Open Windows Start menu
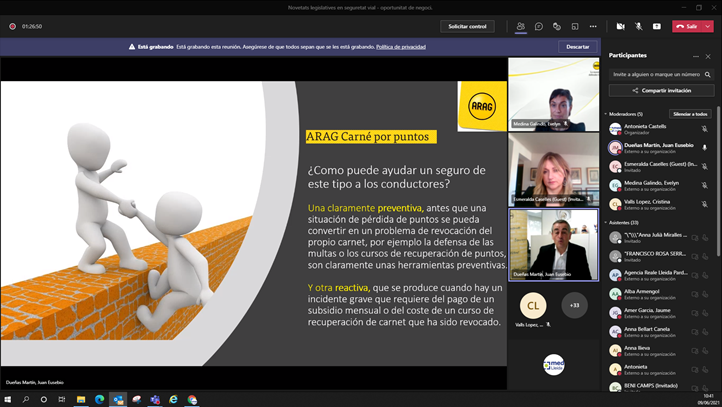 [x=7, y=399]
